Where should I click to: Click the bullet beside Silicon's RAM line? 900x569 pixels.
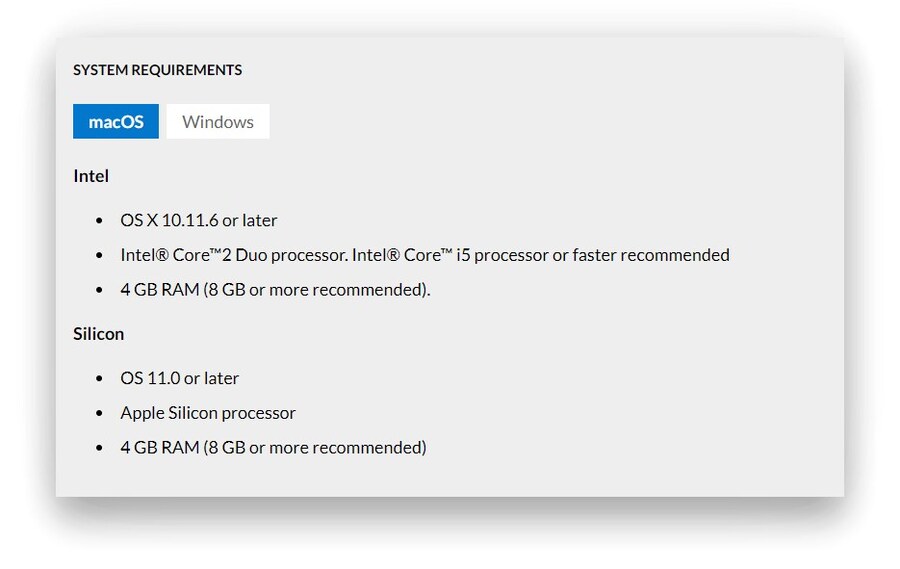[x=99, y=447]
